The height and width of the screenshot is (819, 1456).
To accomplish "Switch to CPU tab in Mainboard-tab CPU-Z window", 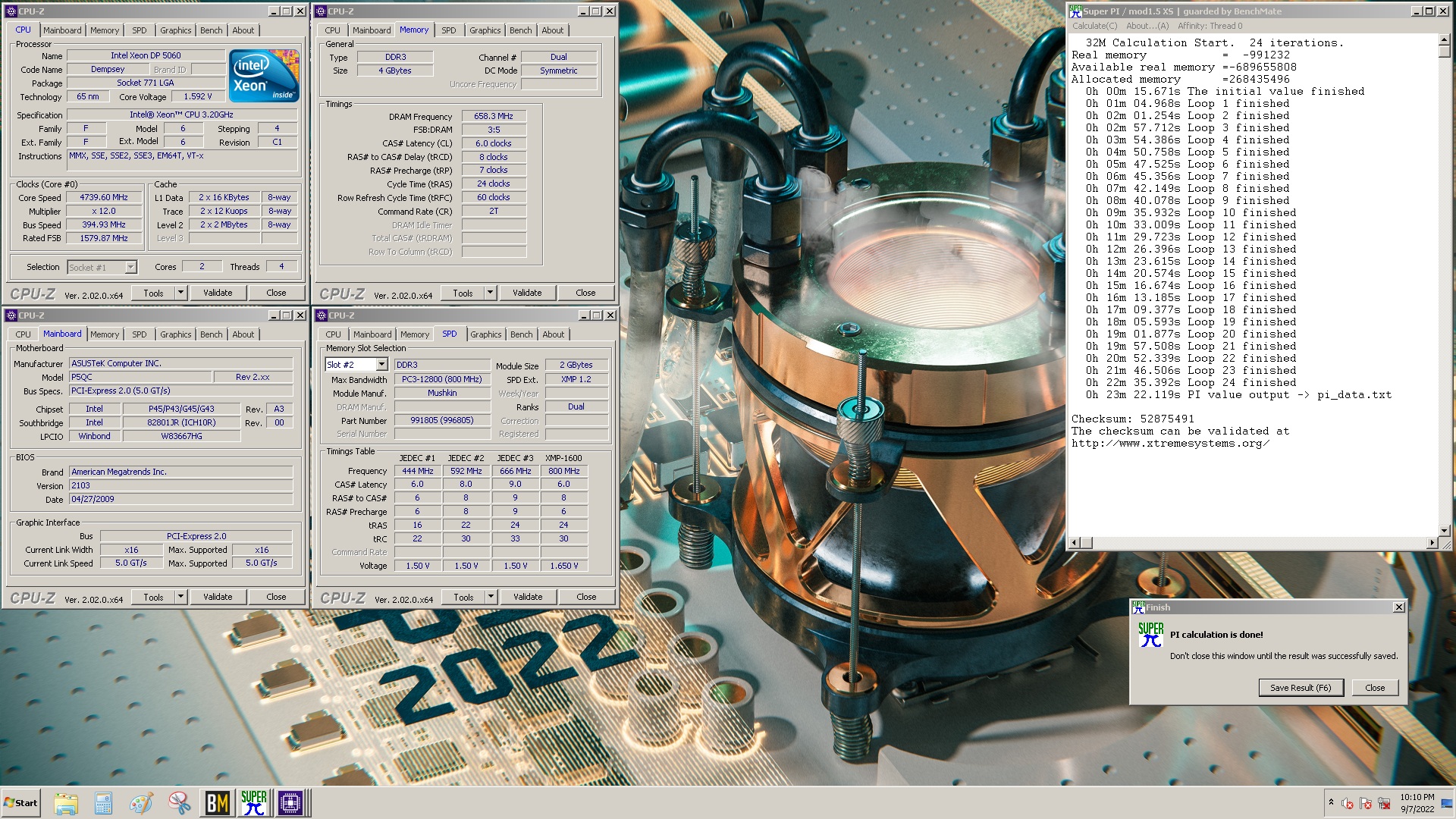I will (x=24, y=334).
